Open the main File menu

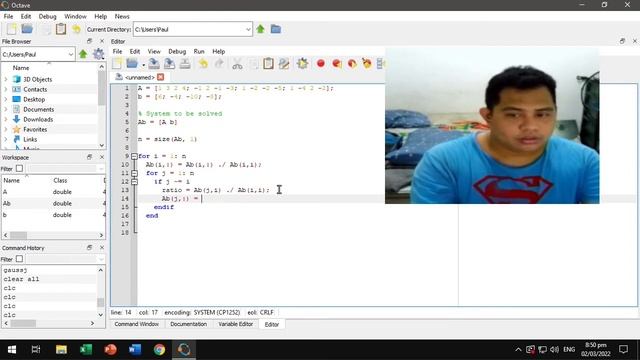(x=8, y=16)
